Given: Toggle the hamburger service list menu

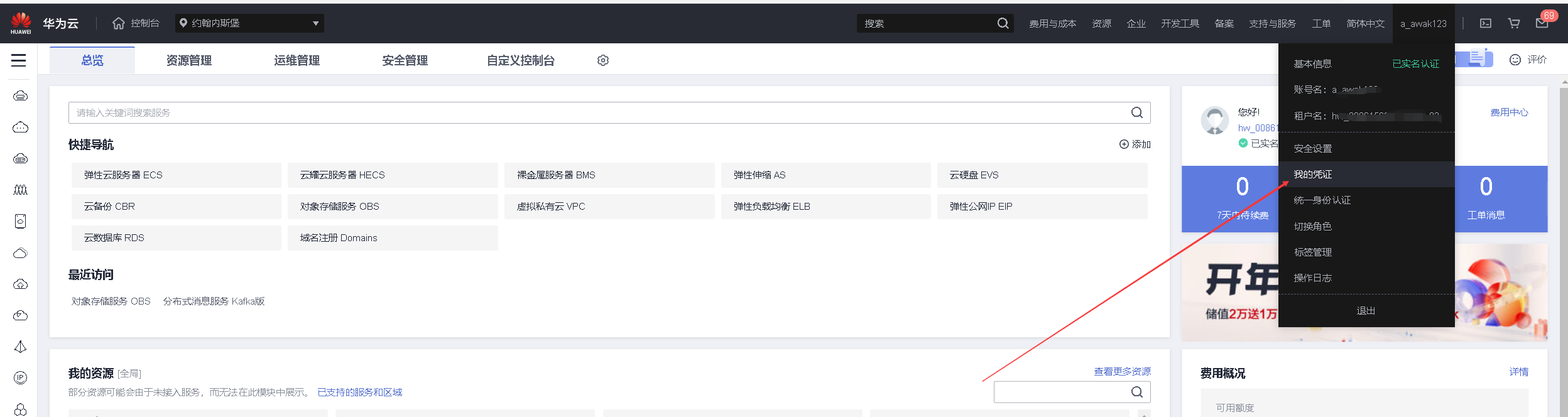Looking at the screenshot, I should 19,60.
